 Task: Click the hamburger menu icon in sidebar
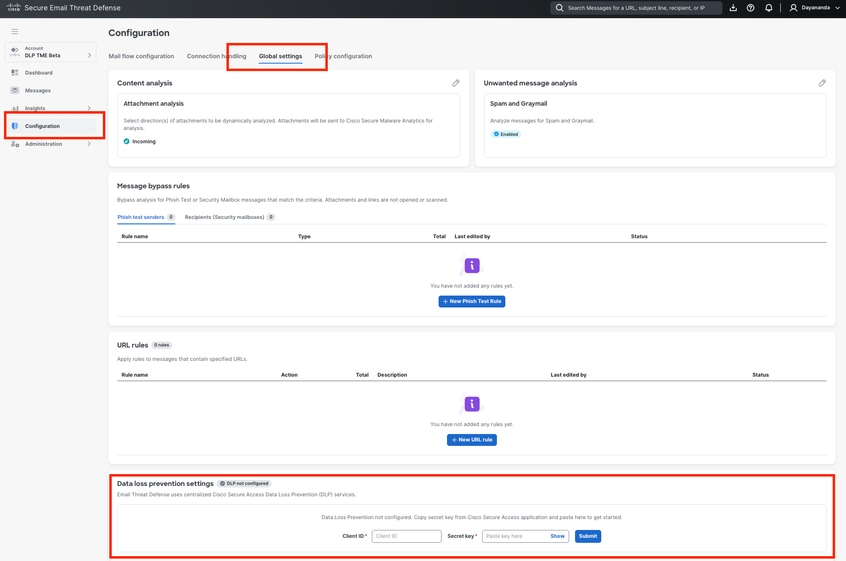(x=15, y=32)
